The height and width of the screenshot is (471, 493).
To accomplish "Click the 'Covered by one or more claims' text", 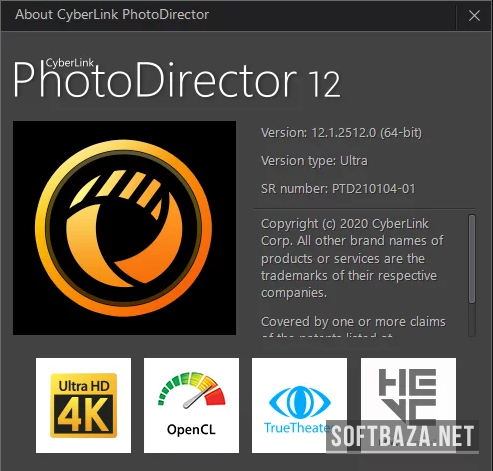I will tap(353, 322).
